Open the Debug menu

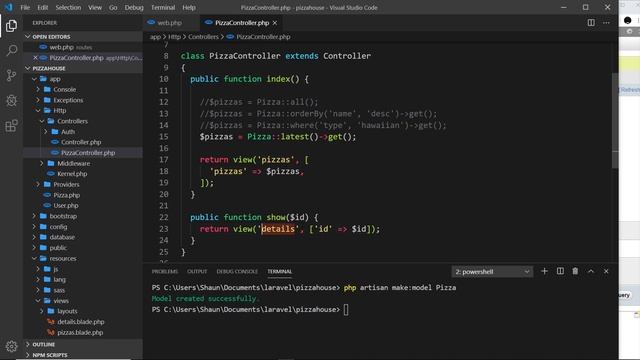pos(134,7)
